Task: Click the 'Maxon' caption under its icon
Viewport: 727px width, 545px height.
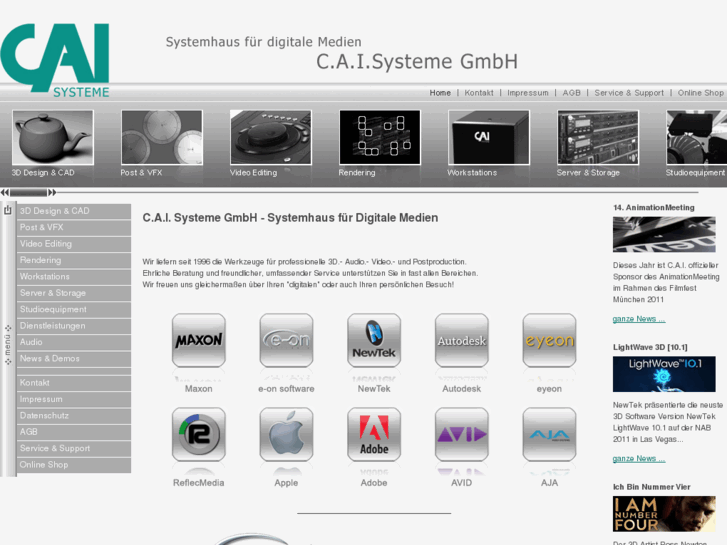Action: click(198, 389)
